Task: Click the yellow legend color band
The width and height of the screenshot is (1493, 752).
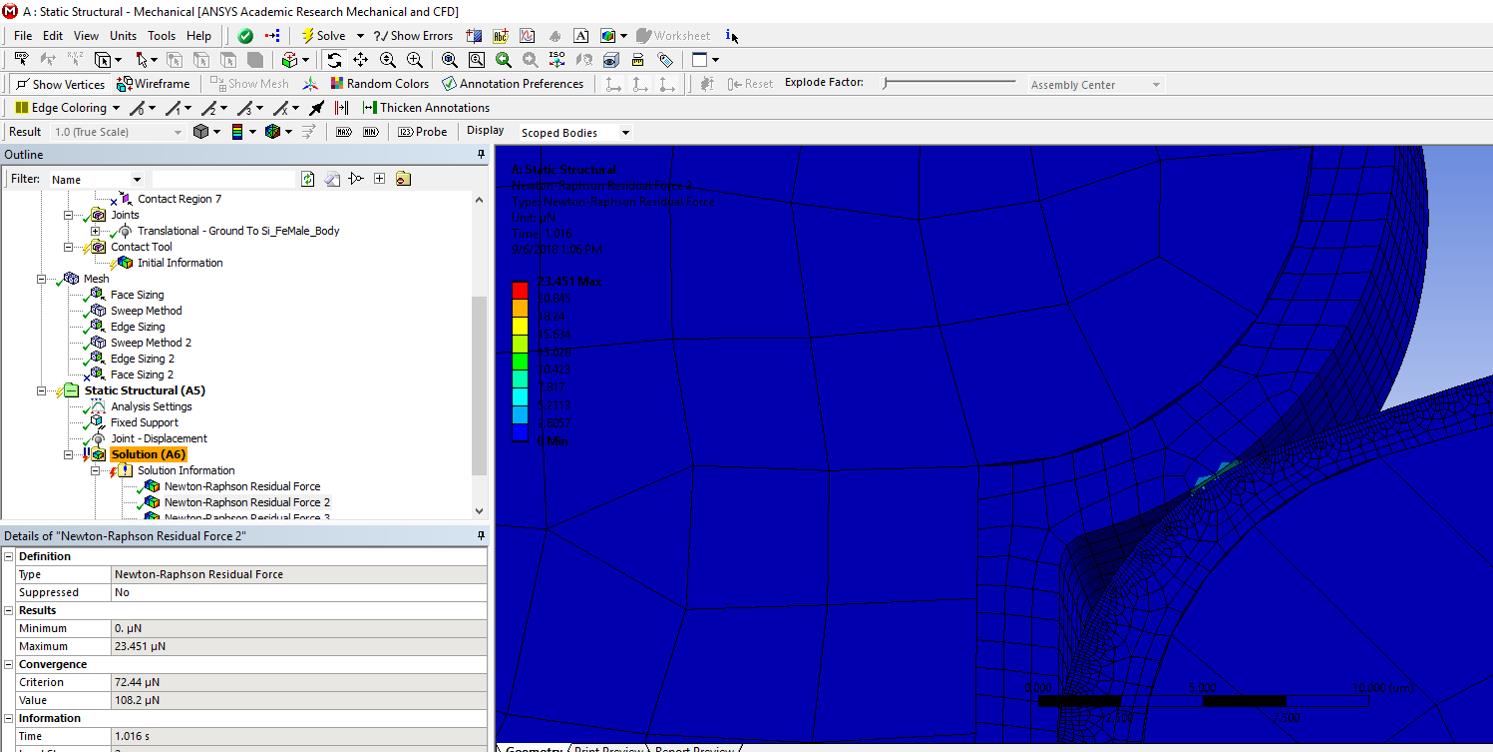Action: point(520,325)
